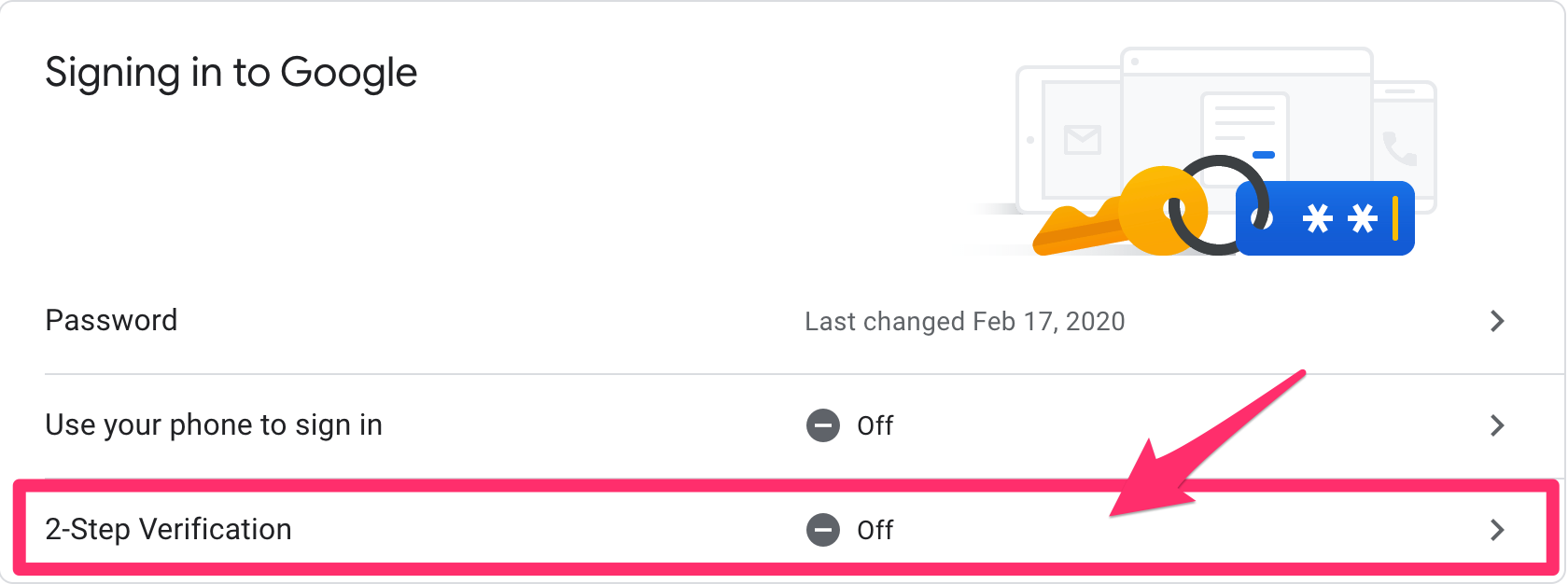Viewport: 1568px width, 584px height.
Task: Expand the Use your phone to sign in chevron
Action: point(1497,425)
